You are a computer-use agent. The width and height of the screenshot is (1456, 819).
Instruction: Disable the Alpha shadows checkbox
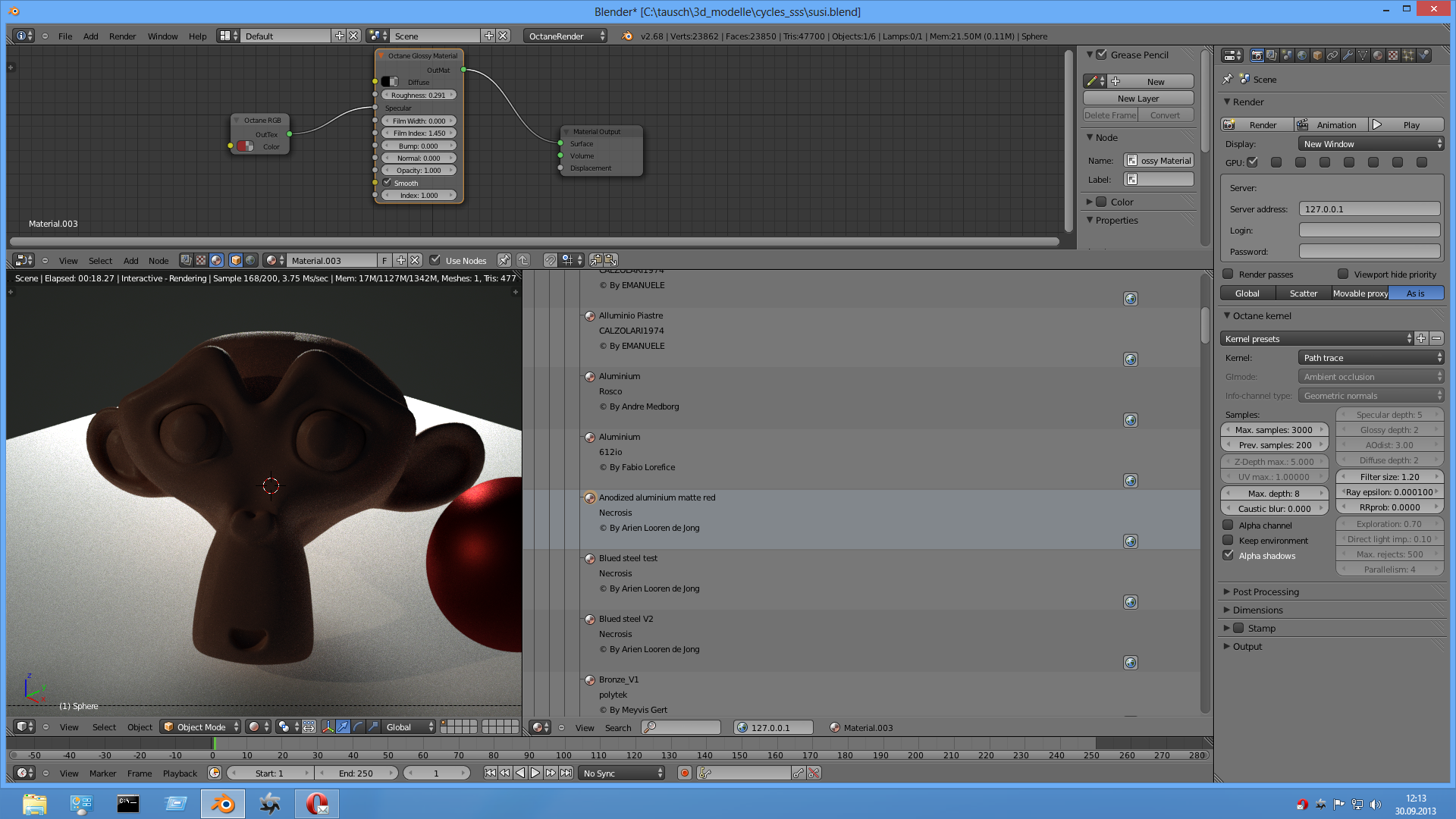click(1228, 555)
